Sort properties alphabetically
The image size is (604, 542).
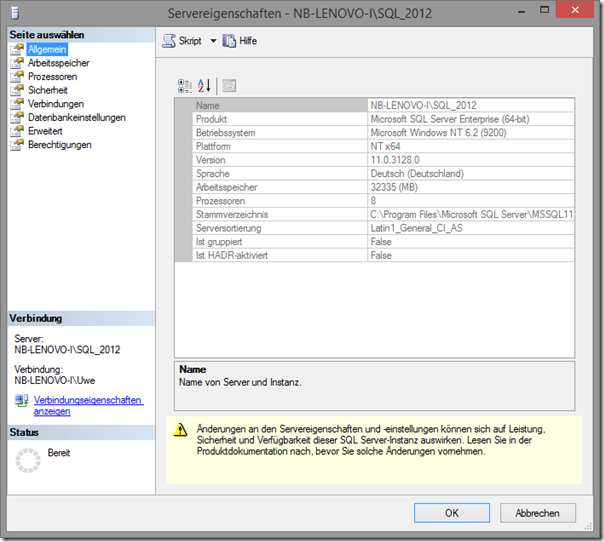[x=204, y=86]
